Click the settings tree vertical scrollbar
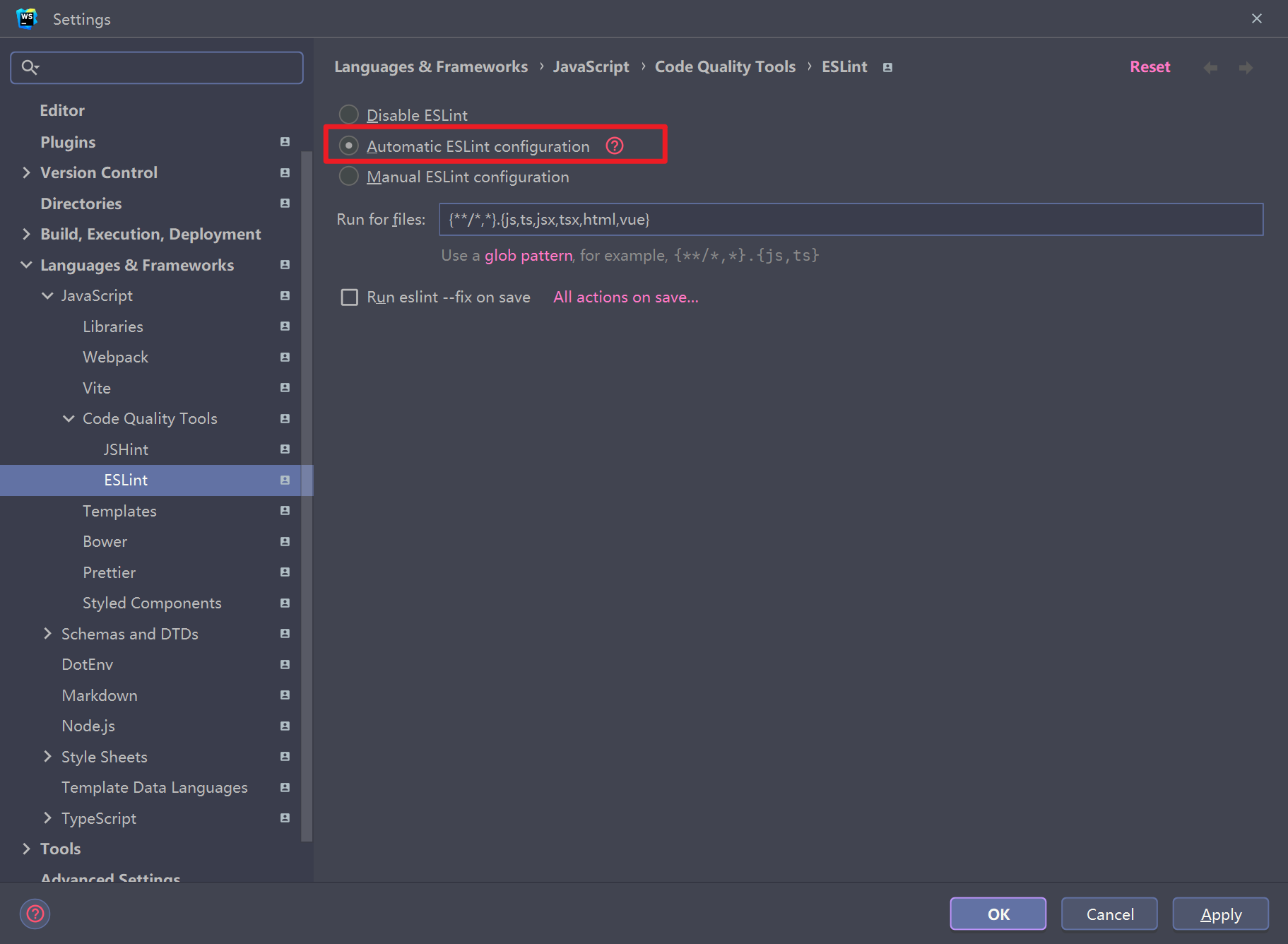This screenshot has width=1288, height=944. pos(307,495)
